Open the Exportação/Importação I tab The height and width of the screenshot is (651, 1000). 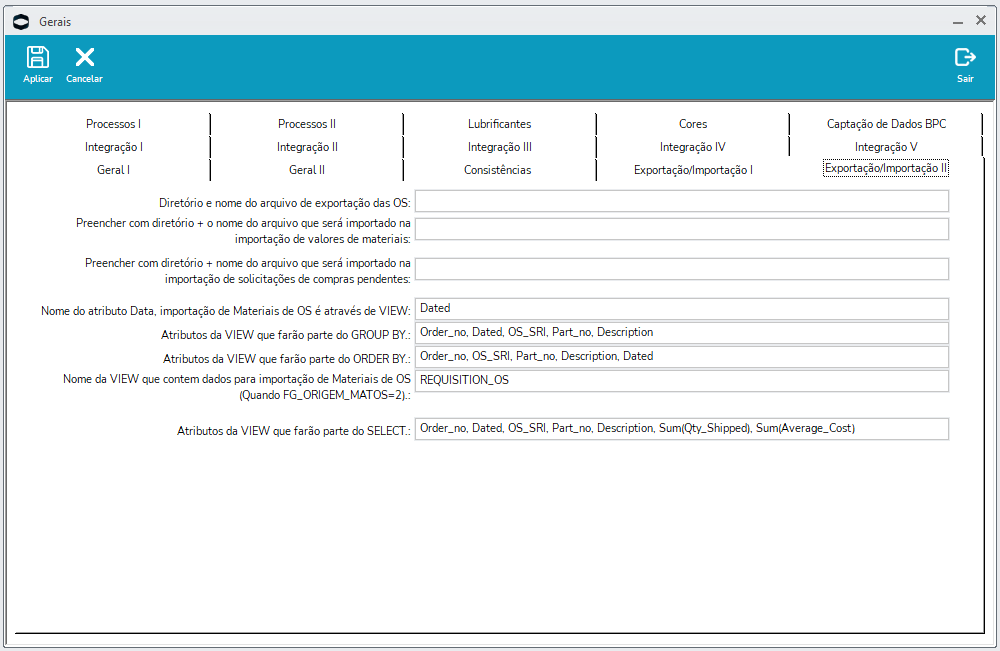(693, 170)
